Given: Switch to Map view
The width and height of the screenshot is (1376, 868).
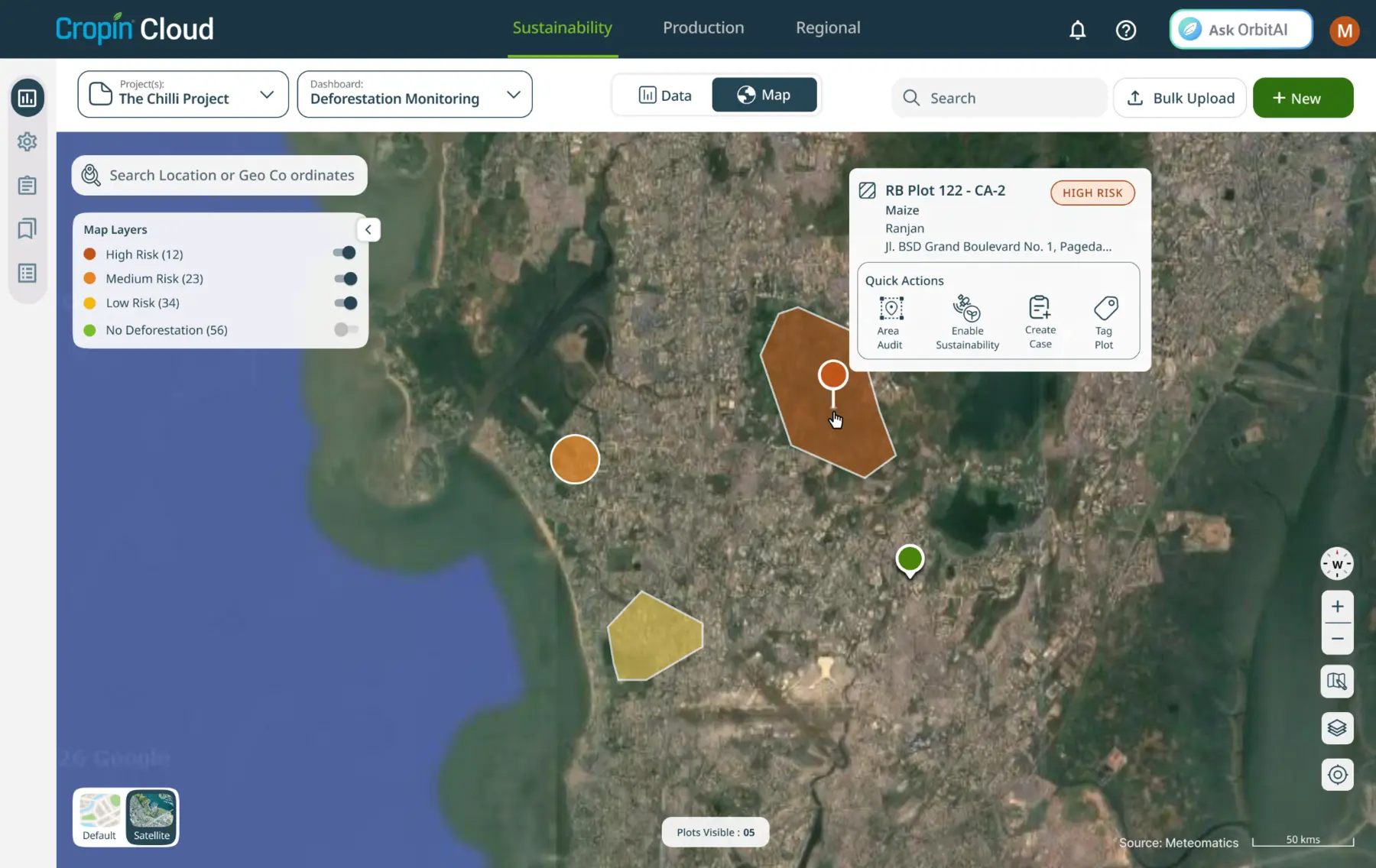Looking at the screenshot, I should [x=764, y=95].
